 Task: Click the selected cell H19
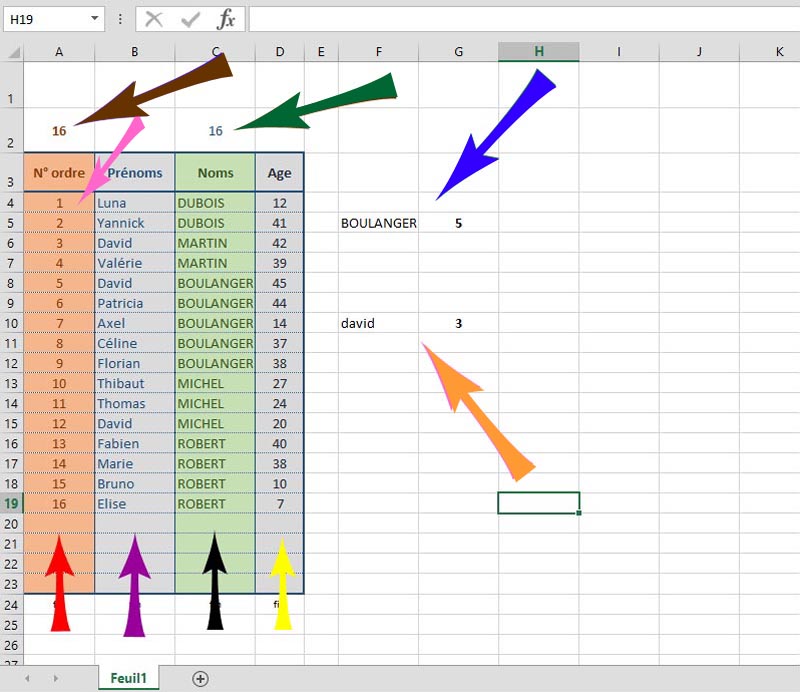(x=539, y=503)
